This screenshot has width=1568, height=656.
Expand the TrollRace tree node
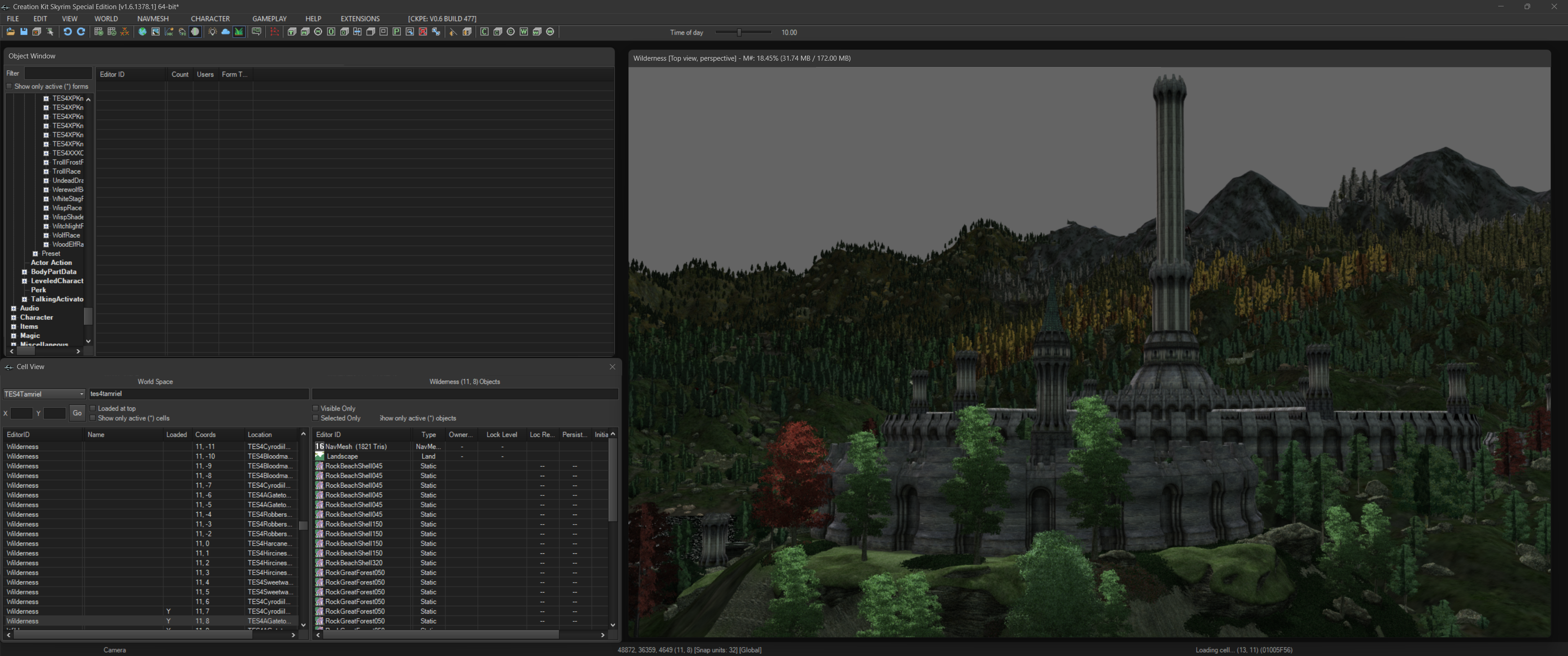[46, 171]
